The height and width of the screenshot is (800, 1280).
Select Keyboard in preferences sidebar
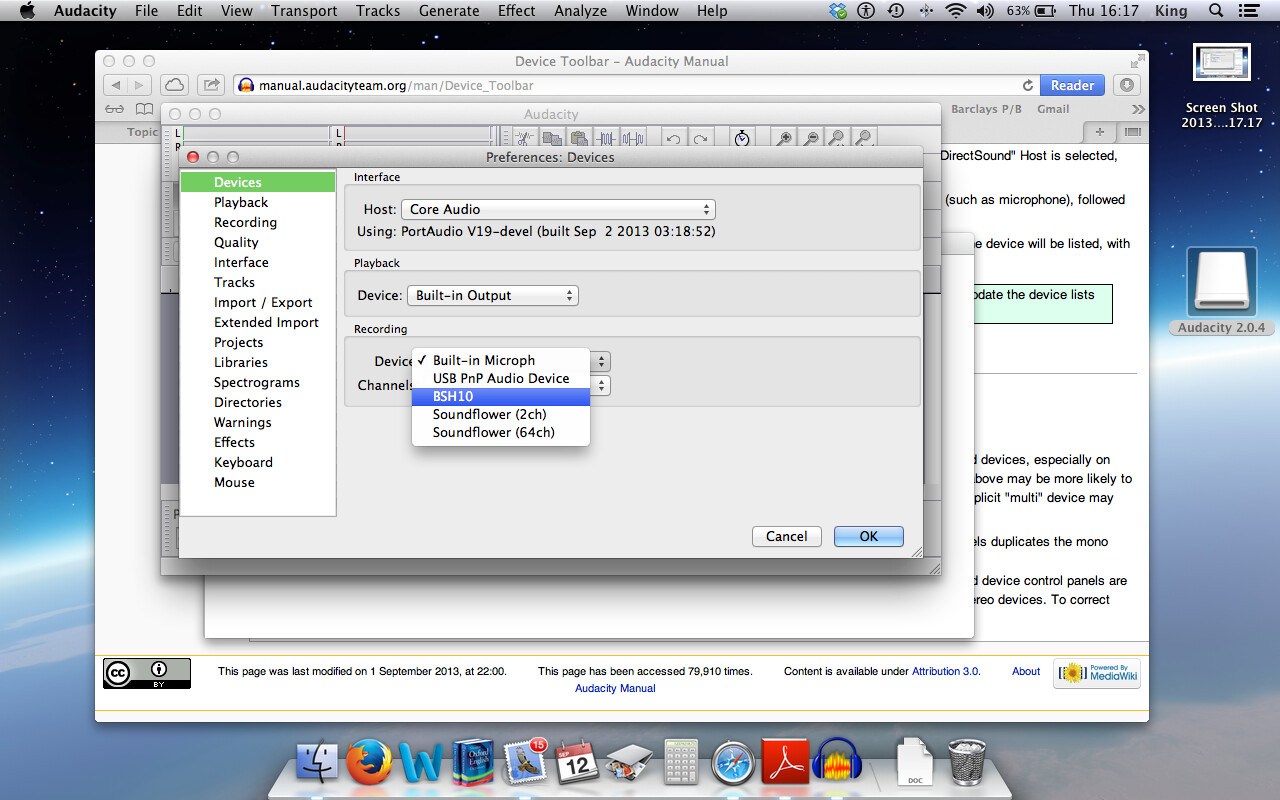point(258,462)
